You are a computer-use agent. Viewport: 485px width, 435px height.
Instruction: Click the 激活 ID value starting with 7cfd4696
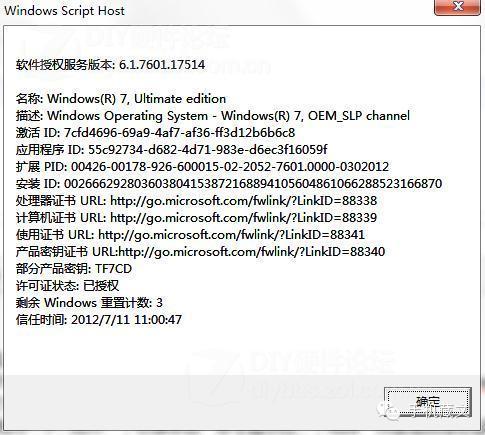tap(179, 133)
